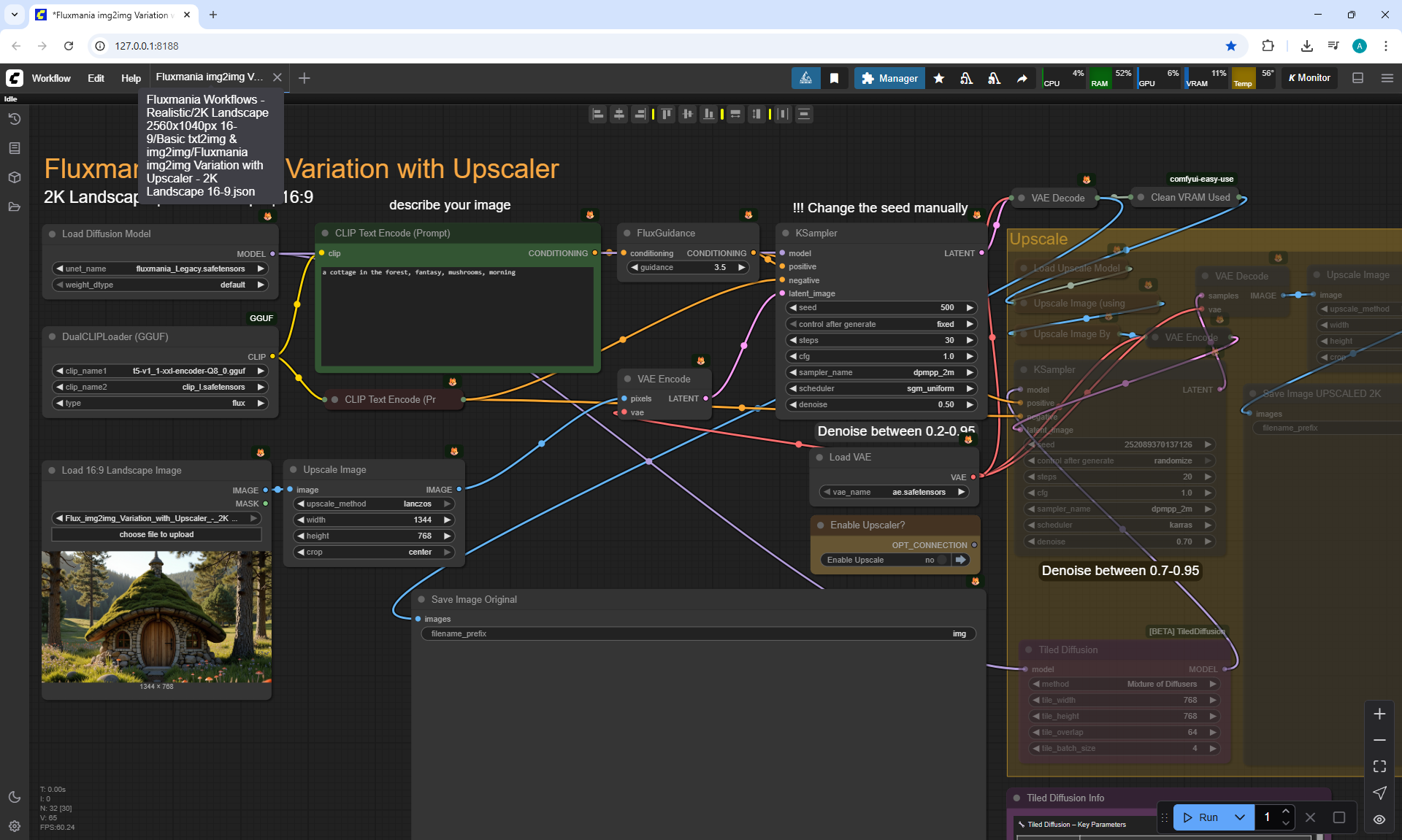Open the ComfyUI Manager
Viewport: 1402px width, 840px height.
coord(889,78)
